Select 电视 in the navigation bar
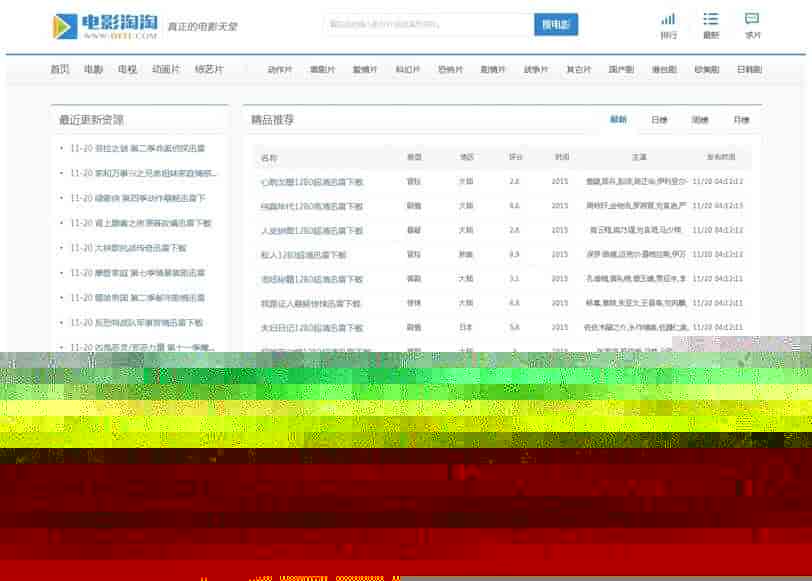This screenshot has height=581, width=812. [127, 70]
